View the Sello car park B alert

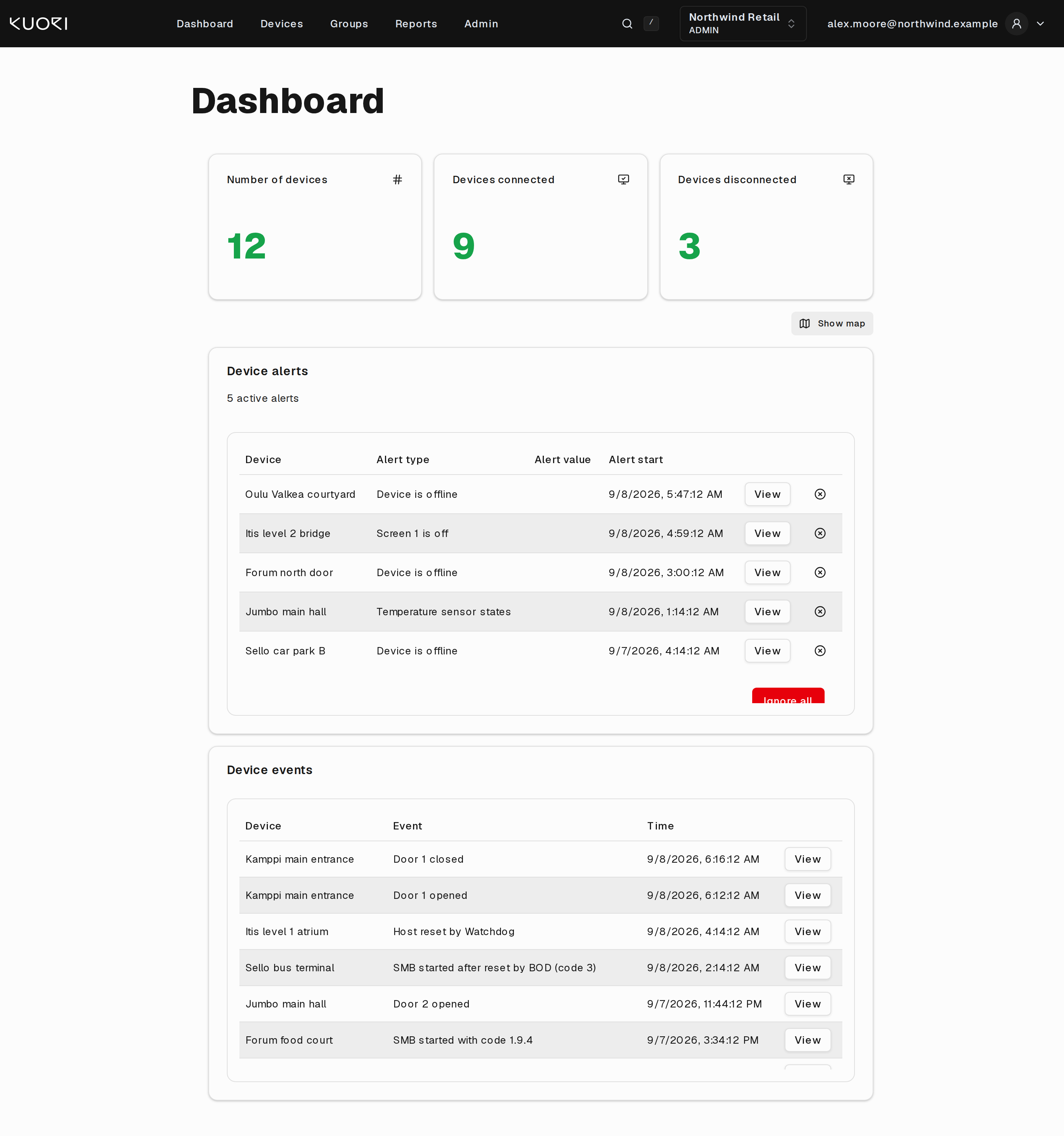(767, 651)
